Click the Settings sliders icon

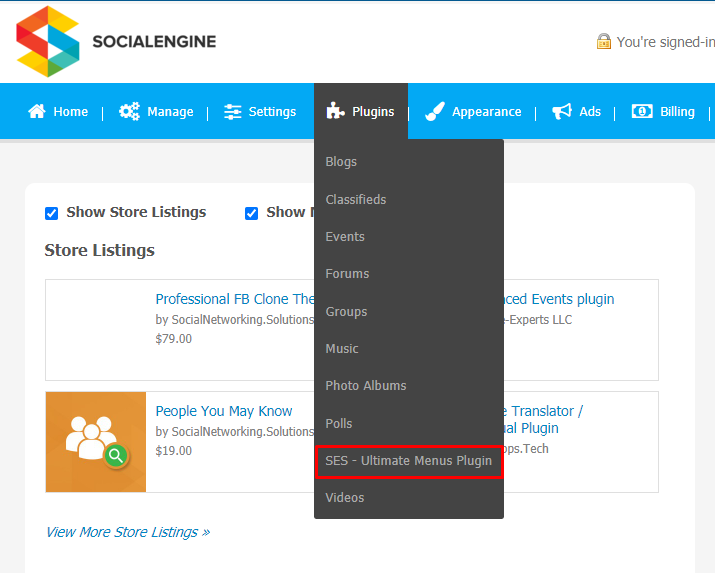tap(233, 112)
